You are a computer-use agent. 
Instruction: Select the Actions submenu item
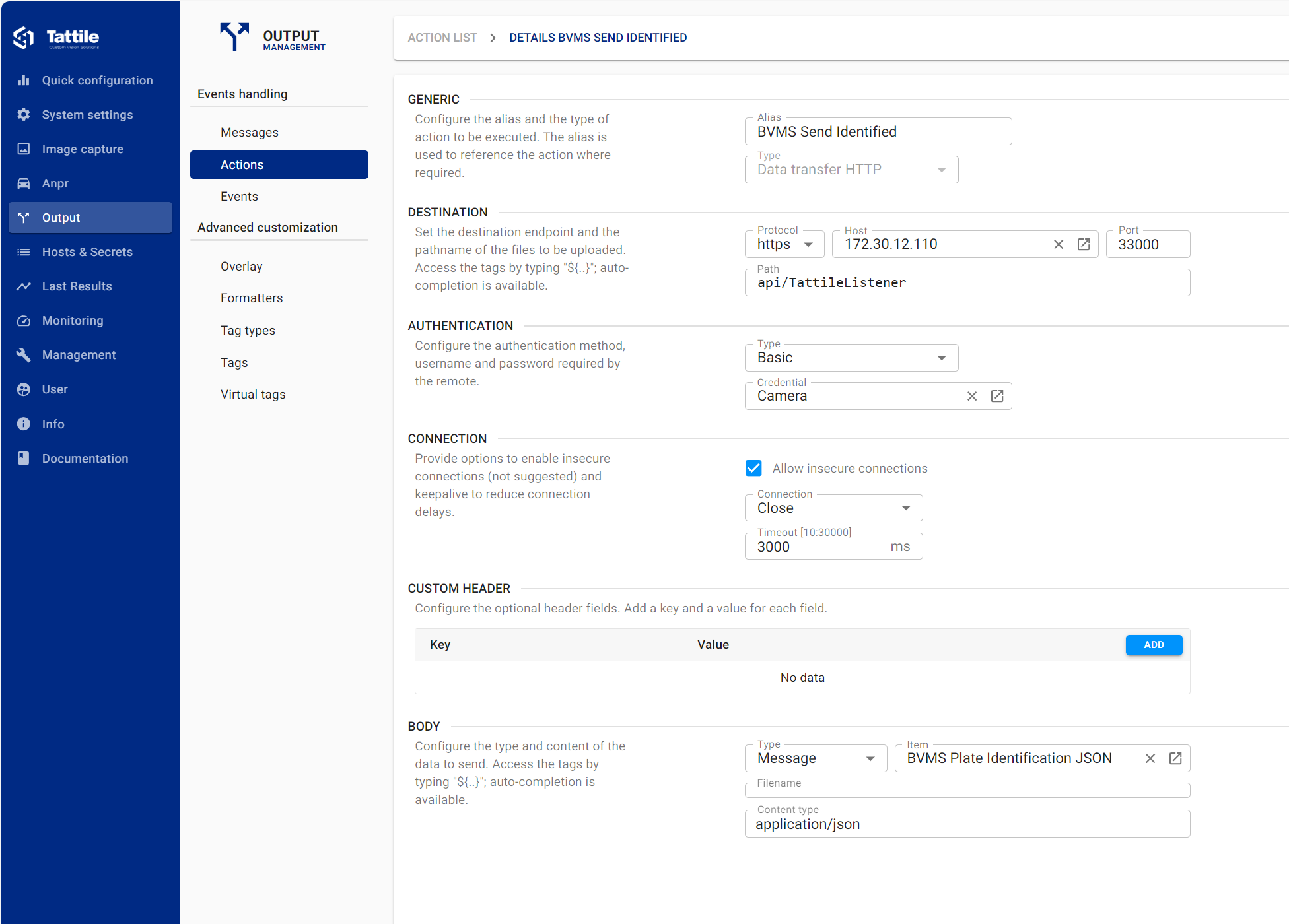[x=279, y=165]
